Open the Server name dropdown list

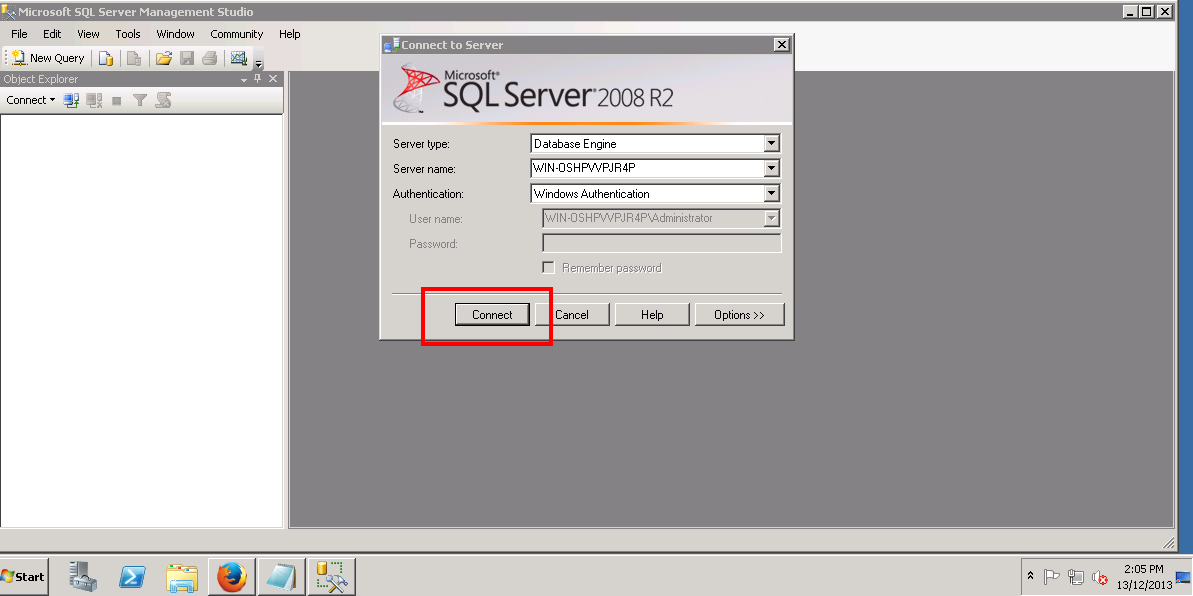click(771, 168)
